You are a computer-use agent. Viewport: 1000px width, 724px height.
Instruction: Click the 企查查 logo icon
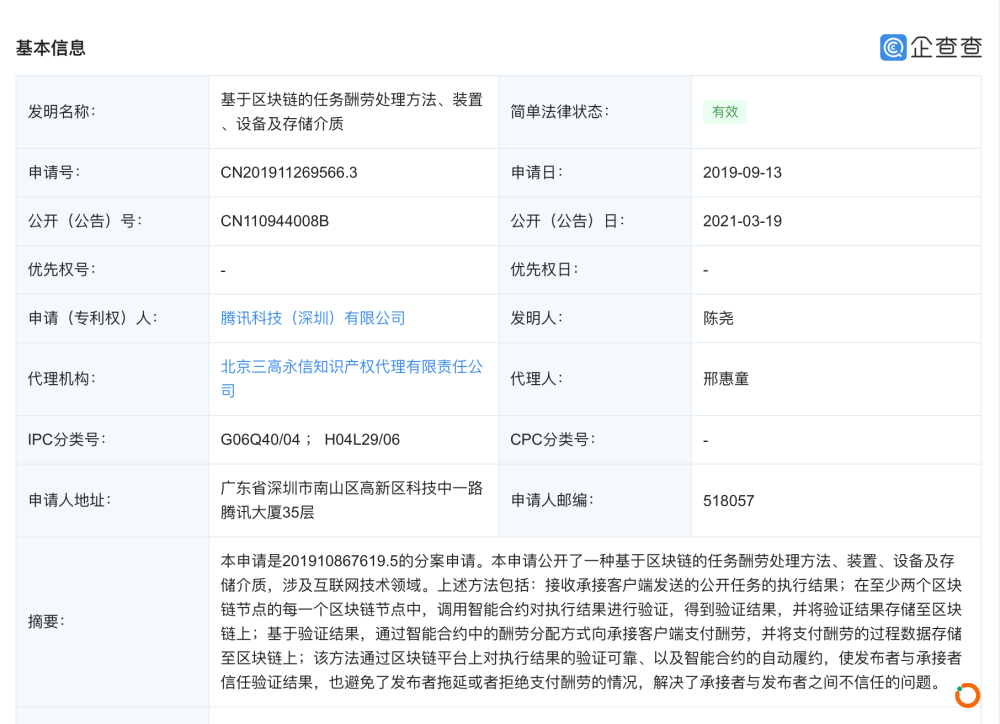pyautogui.click(x=893, y=47)
